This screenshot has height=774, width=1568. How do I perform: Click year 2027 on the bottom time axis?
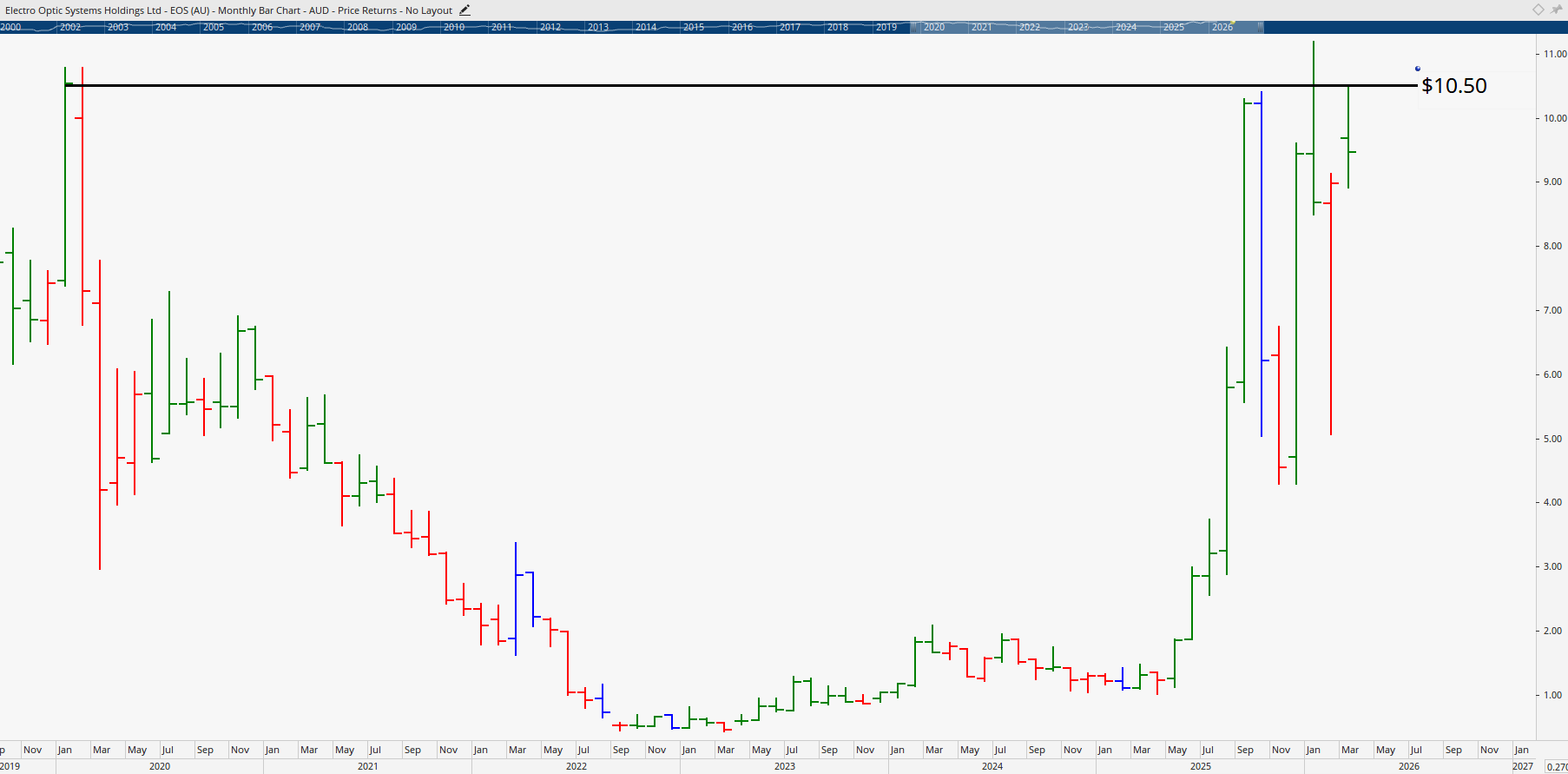pyautogui.click(x=1523, y=766)
